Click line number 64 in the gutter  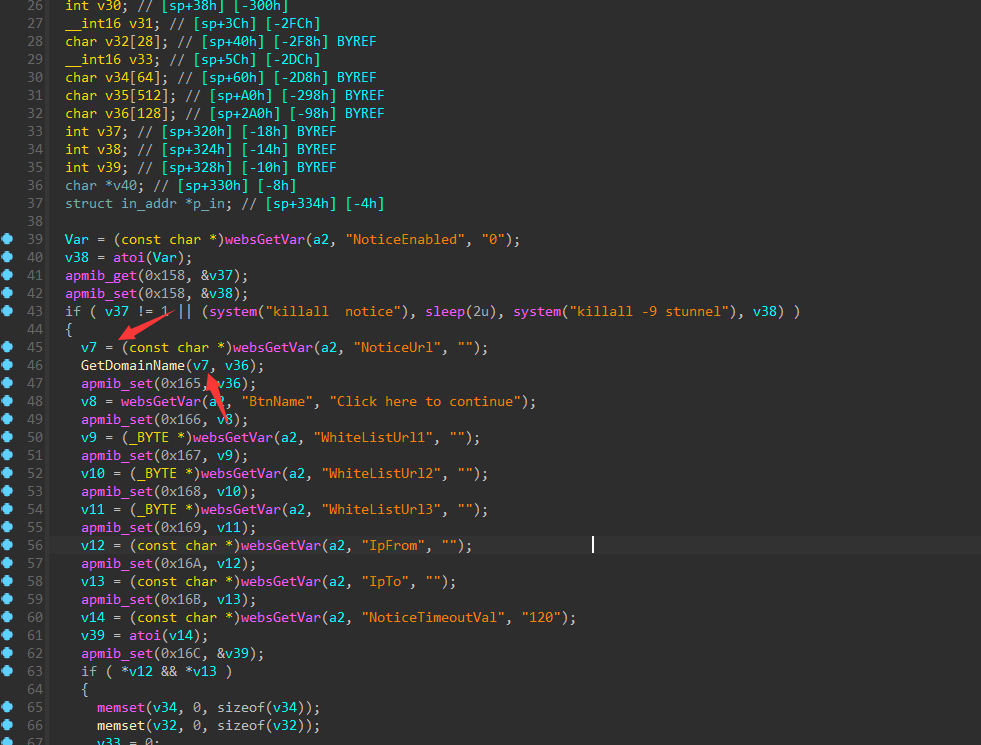[x=35, y=689]
